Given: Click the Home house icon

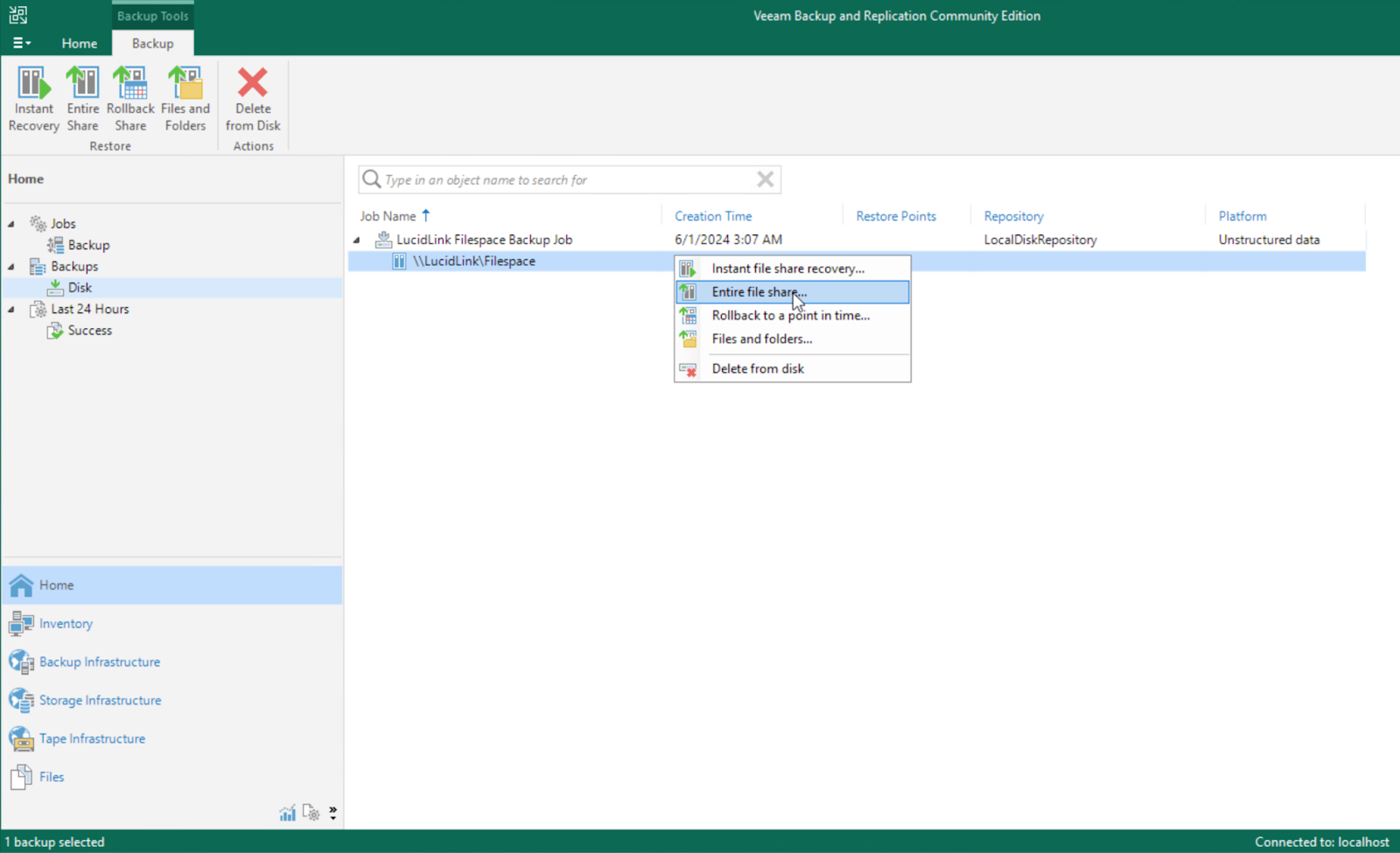Looking at the screenshot, I should coord(21,585).
